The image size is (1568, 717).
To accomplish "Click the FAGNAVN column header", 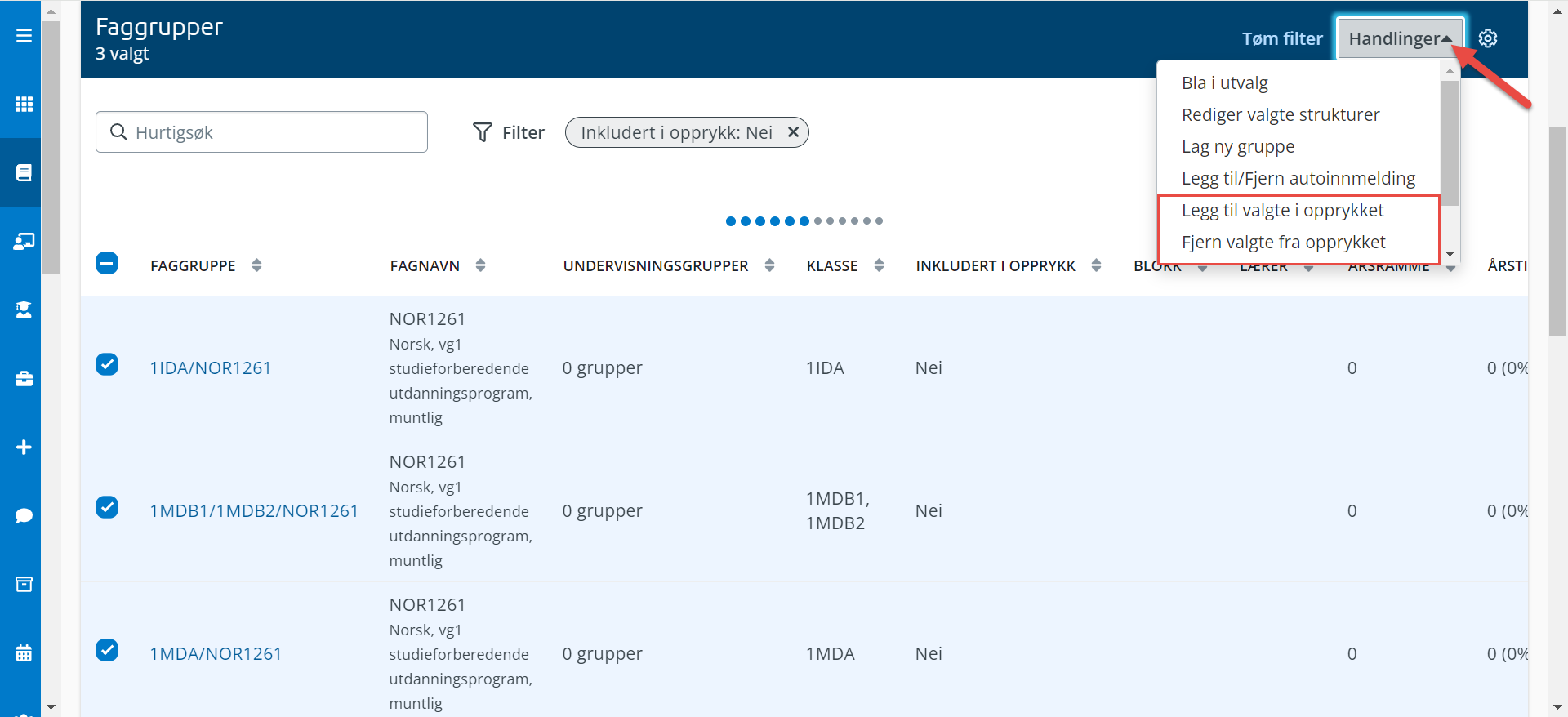I will 425,266.
